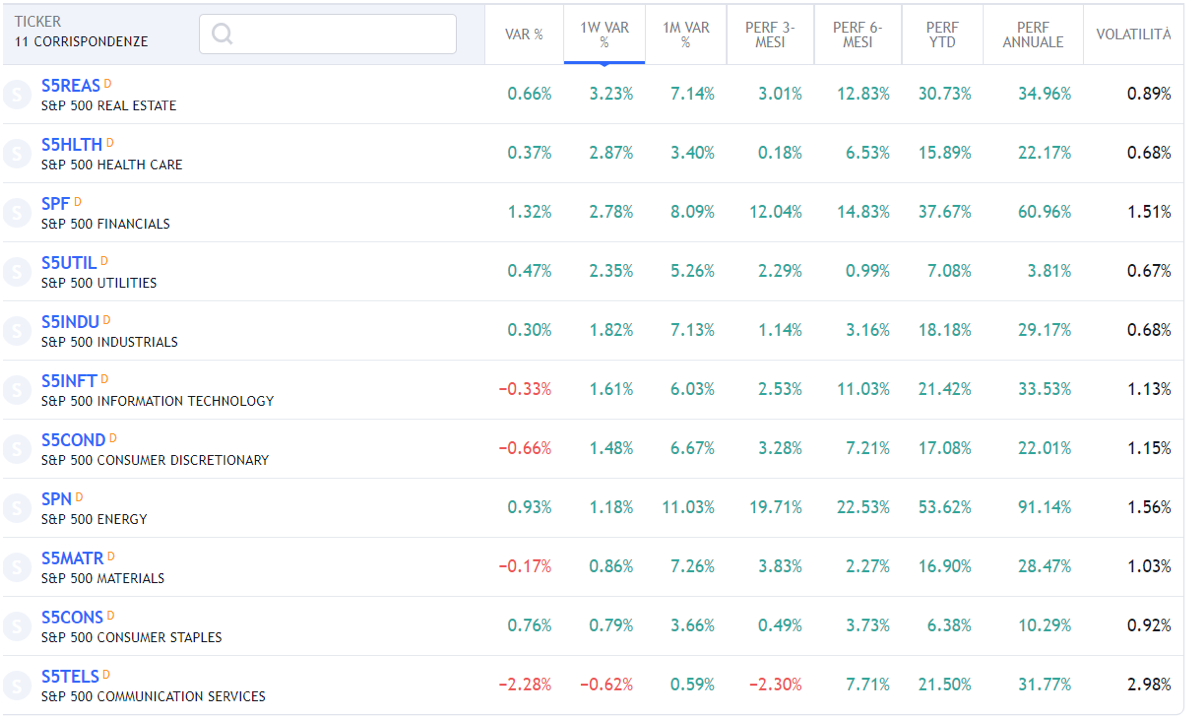Sort by 1M VAR % column header
The width and height of the screenshot is (1190, 718).
685,34
